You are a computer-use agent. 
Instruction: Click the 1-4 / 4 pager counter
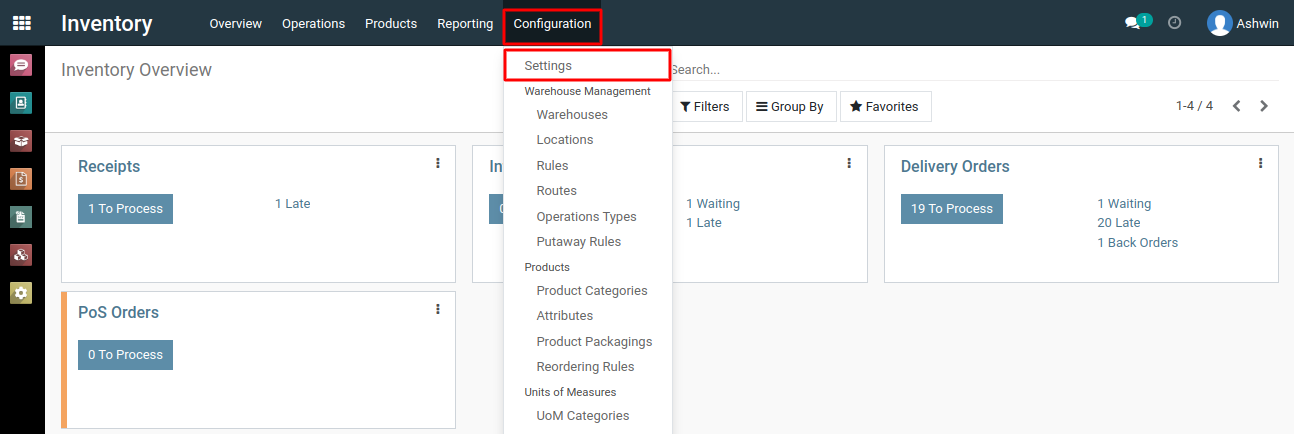1194,106
